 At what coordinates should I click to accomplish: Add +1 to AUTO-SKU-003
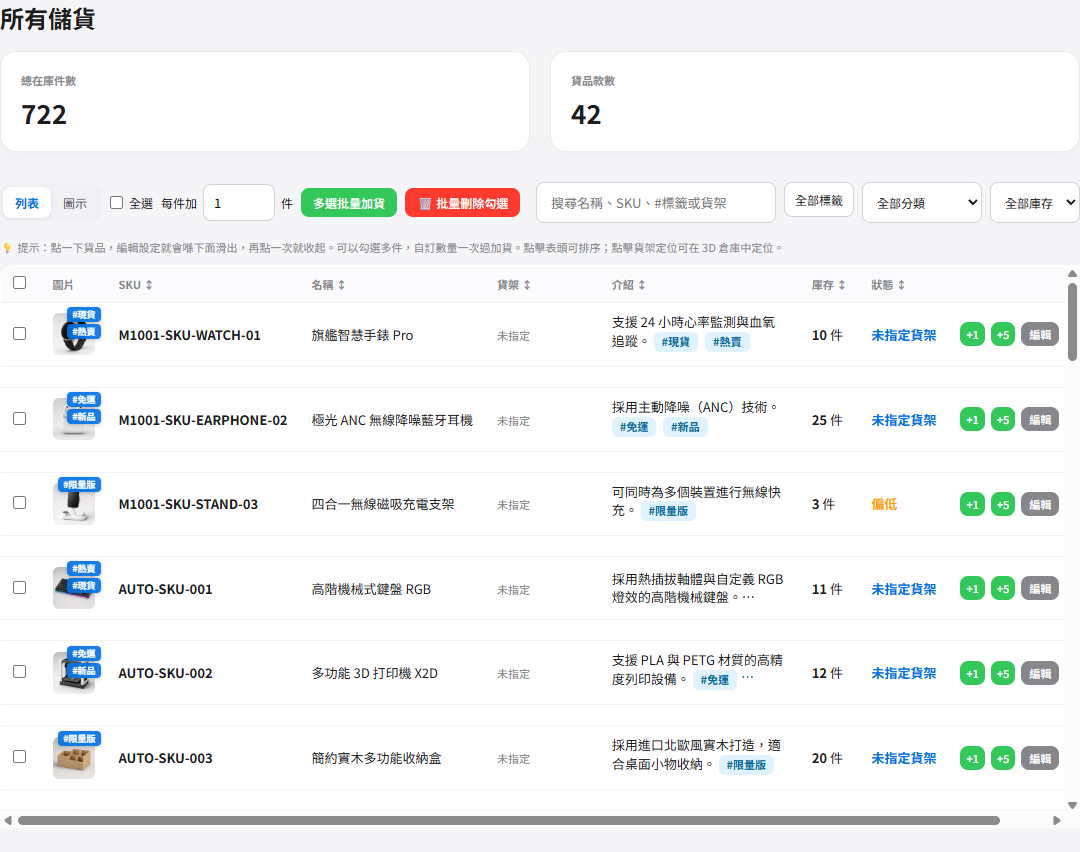[x=972, y=758]
